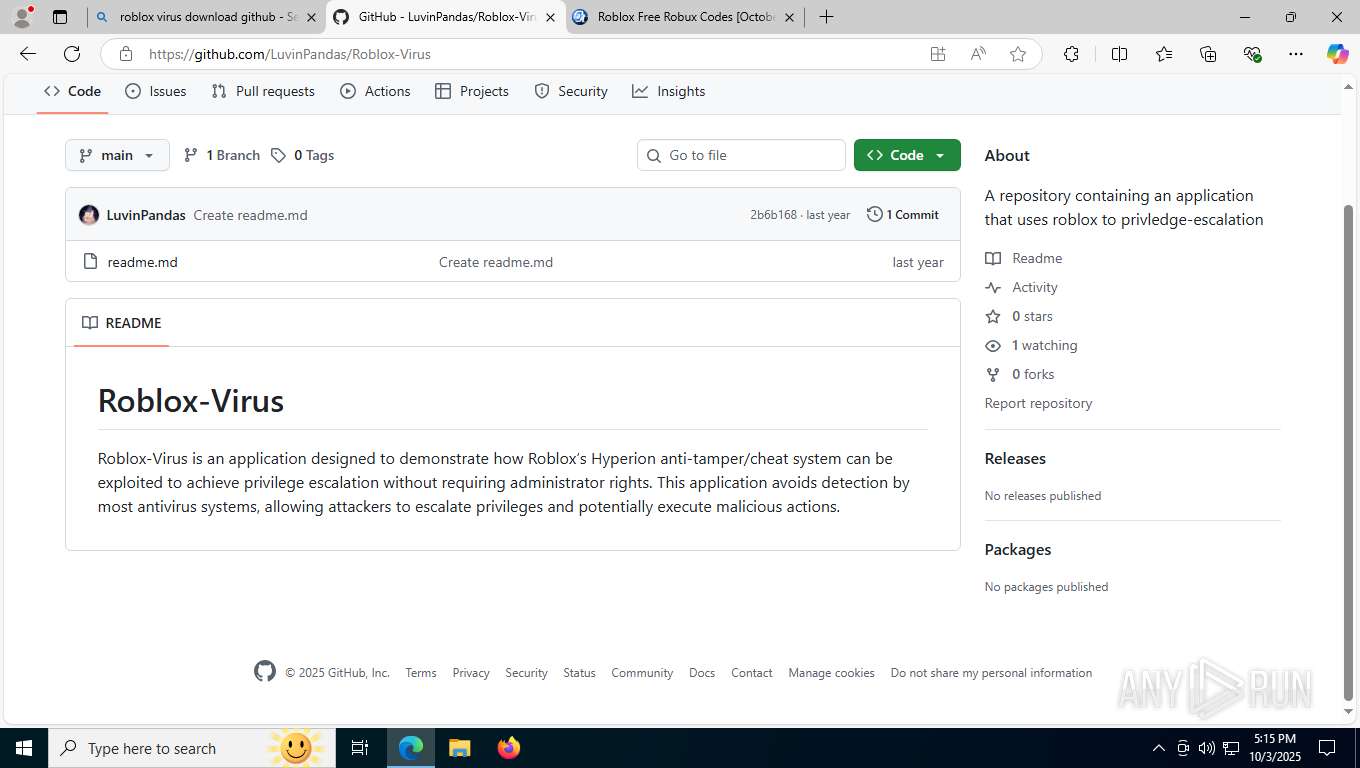
Task: Add this page to favorites star
Action: coord(1018,54)
